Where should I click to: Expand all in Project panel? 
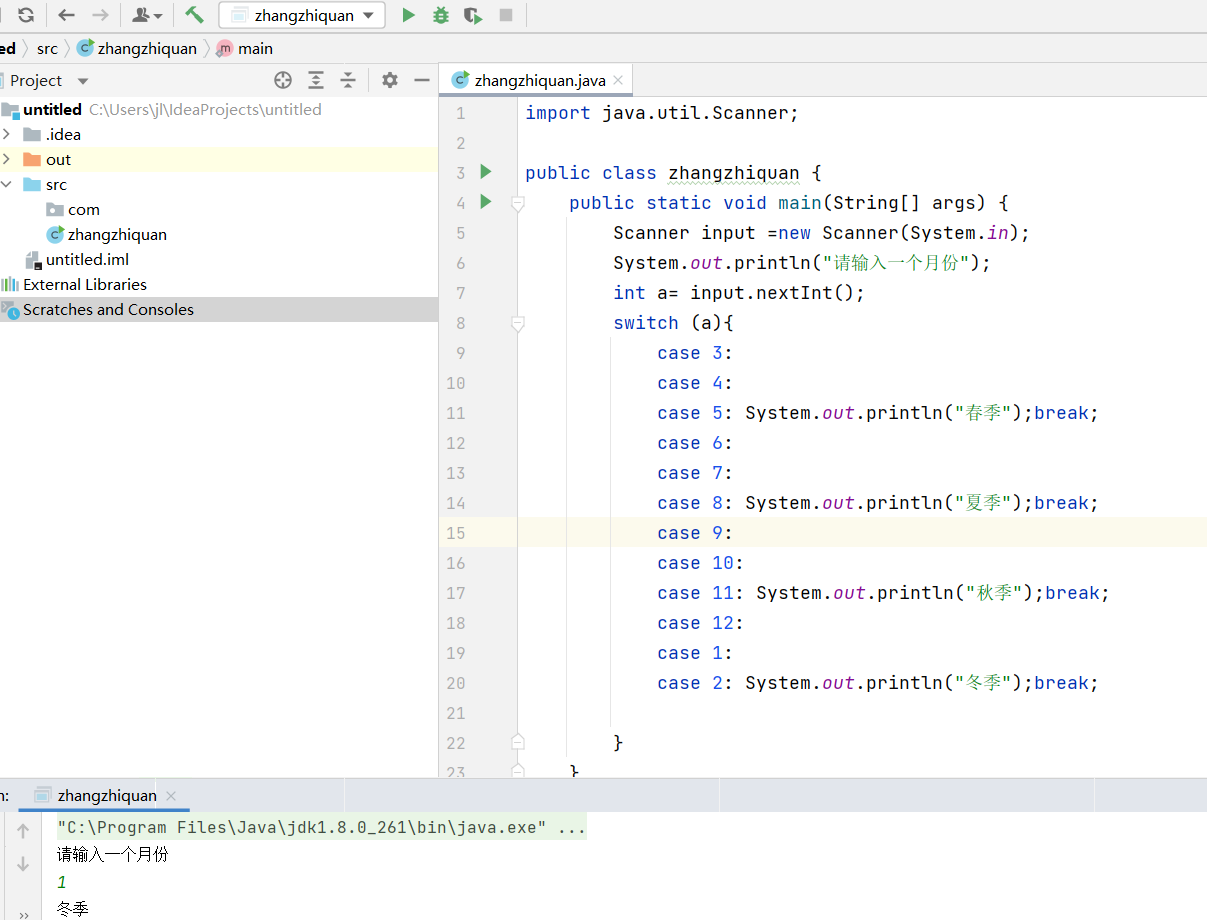(316, 80)
